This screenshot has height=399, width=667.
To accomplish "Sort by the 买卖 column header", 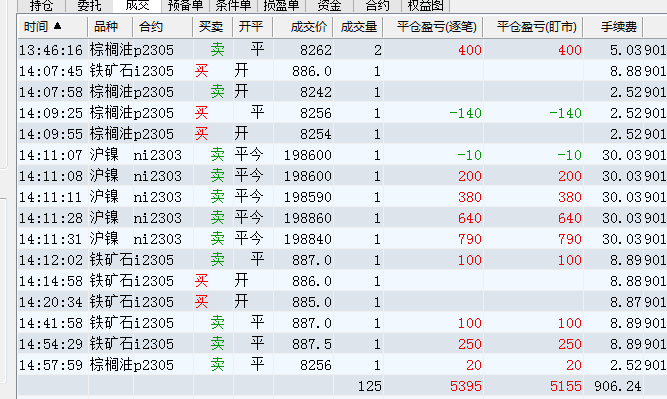I will (x=213, y=27).
